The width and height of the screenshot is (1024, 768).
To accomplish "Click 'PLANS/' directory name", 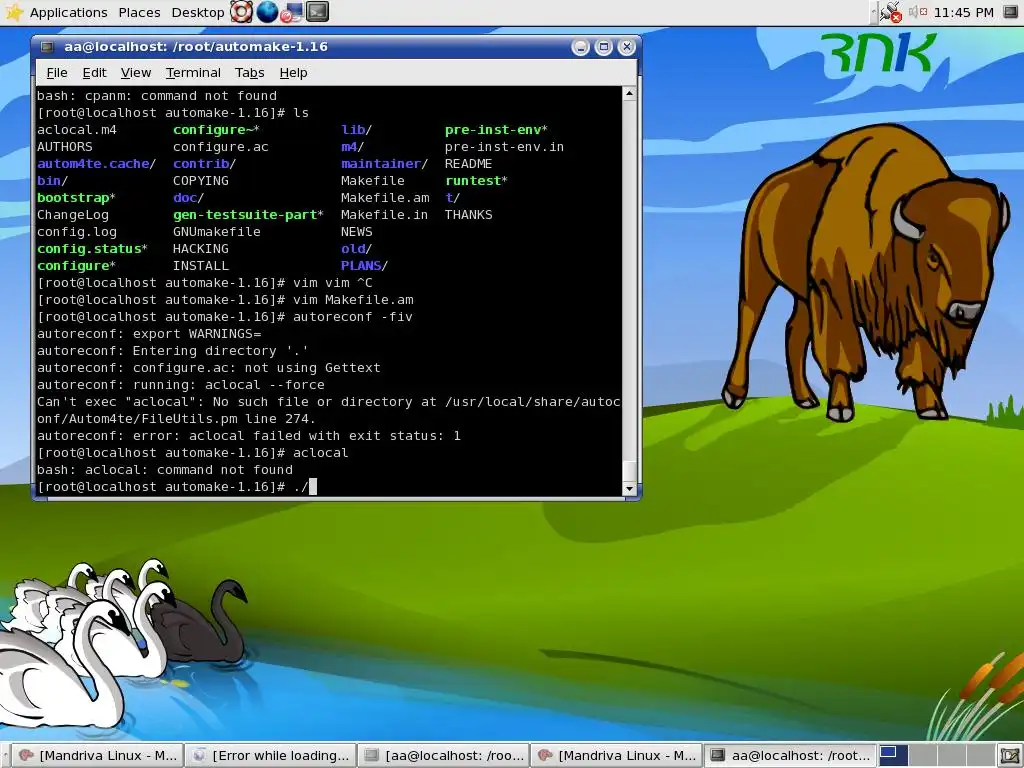I will point(364,266).
